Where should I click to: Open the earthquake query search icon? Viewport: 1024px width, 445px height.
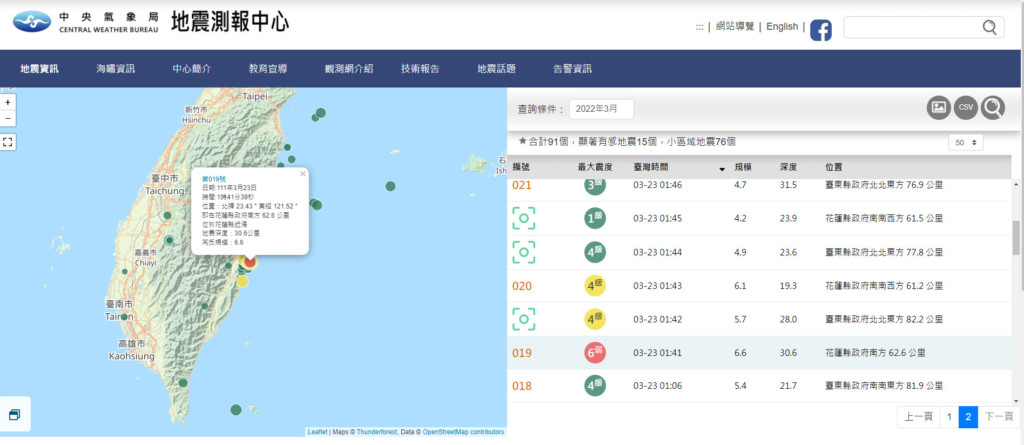pyautogui.click(x=993, y=108)
